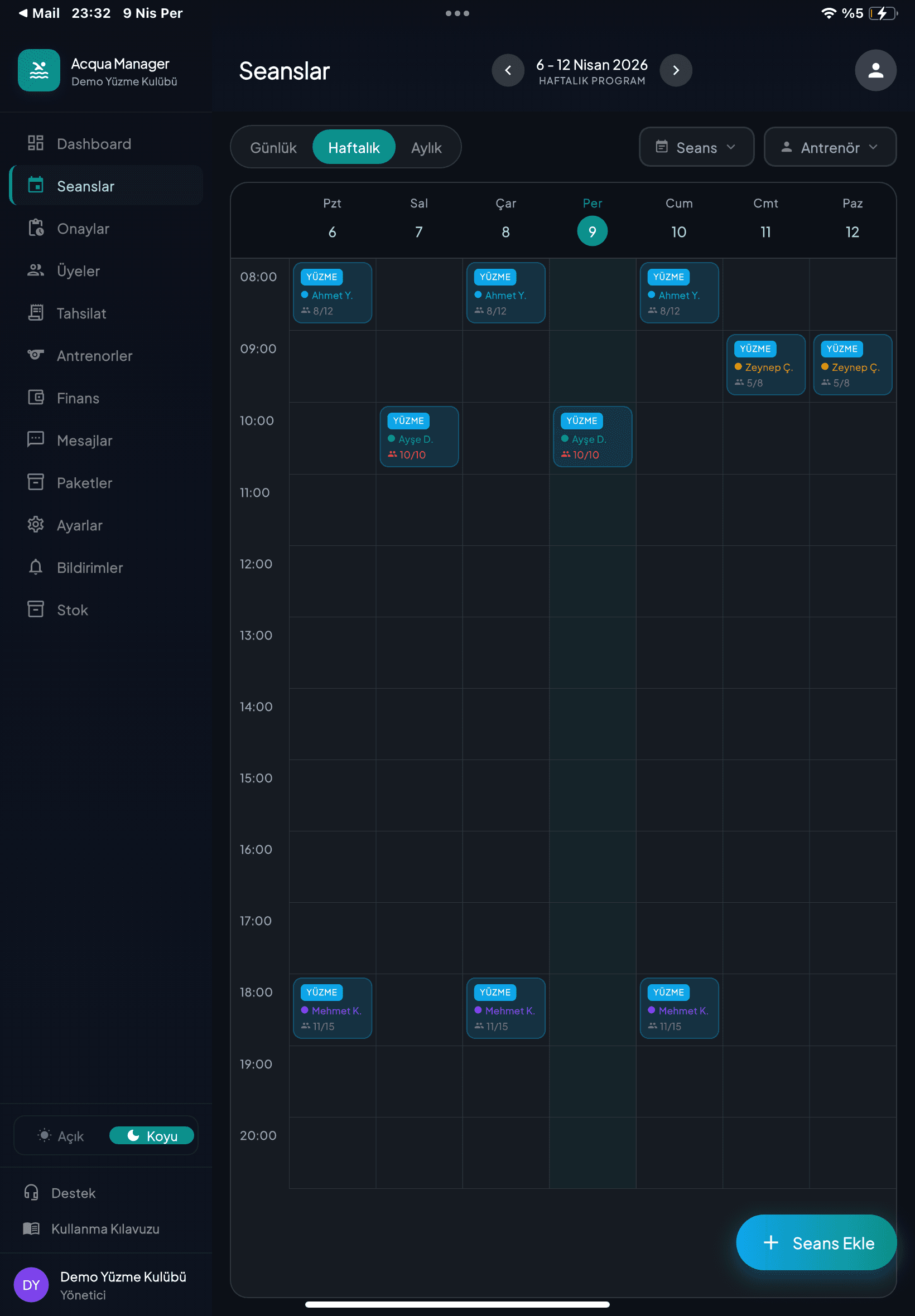Select Cum 10 day header
The height and width of the screenshot is (1316, 915).
click(x=679, y=219)
